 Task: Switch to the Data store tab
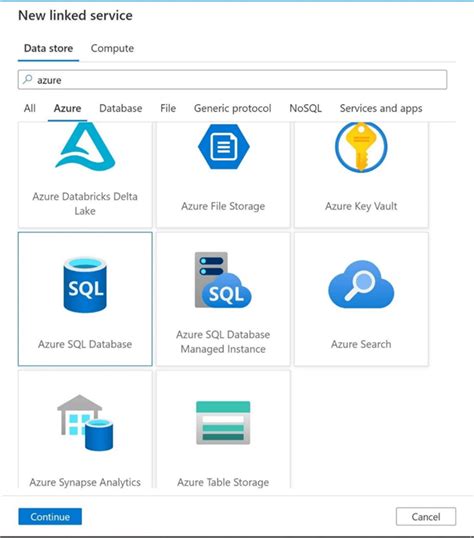[x=48, y=48]
